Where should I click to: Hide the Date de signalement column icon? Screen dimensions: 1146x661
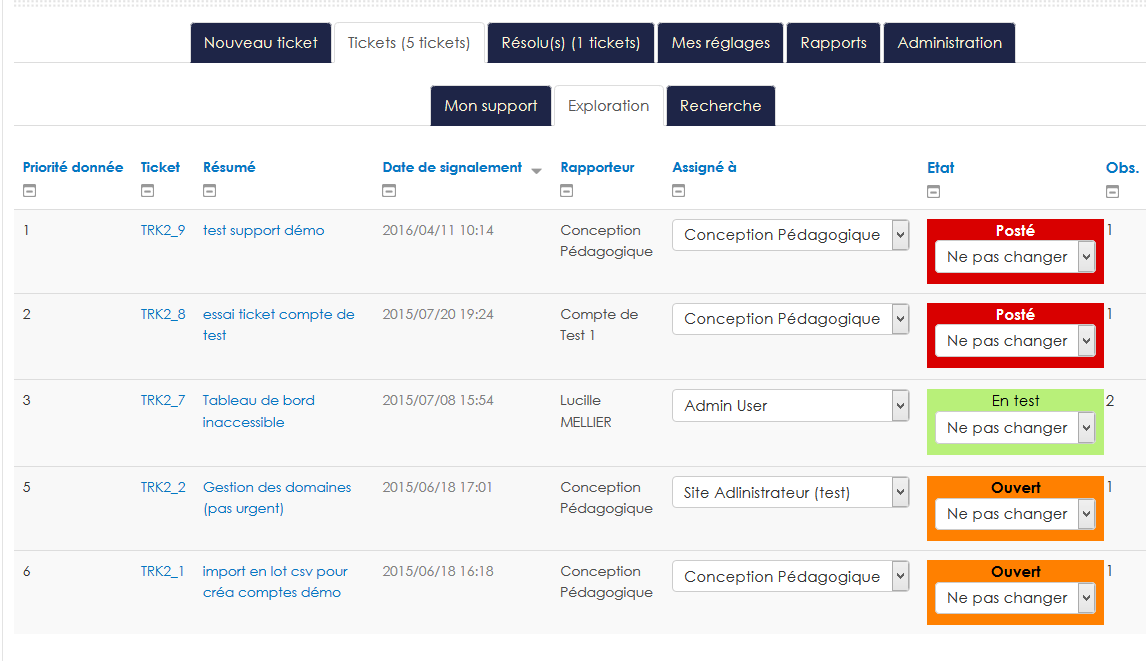tap(389, 191)
